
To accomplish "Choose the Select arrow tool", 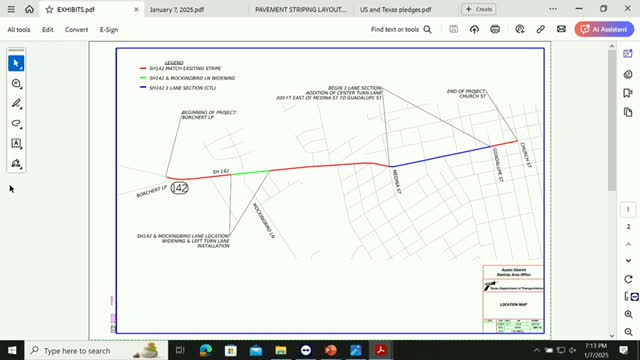I will 16,63.
